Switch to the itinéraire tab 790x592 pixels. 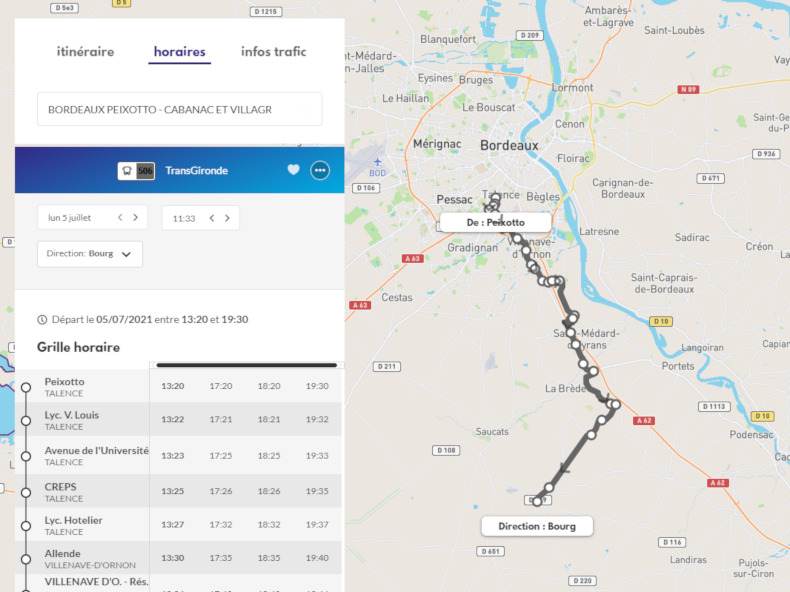coord(85,52)
